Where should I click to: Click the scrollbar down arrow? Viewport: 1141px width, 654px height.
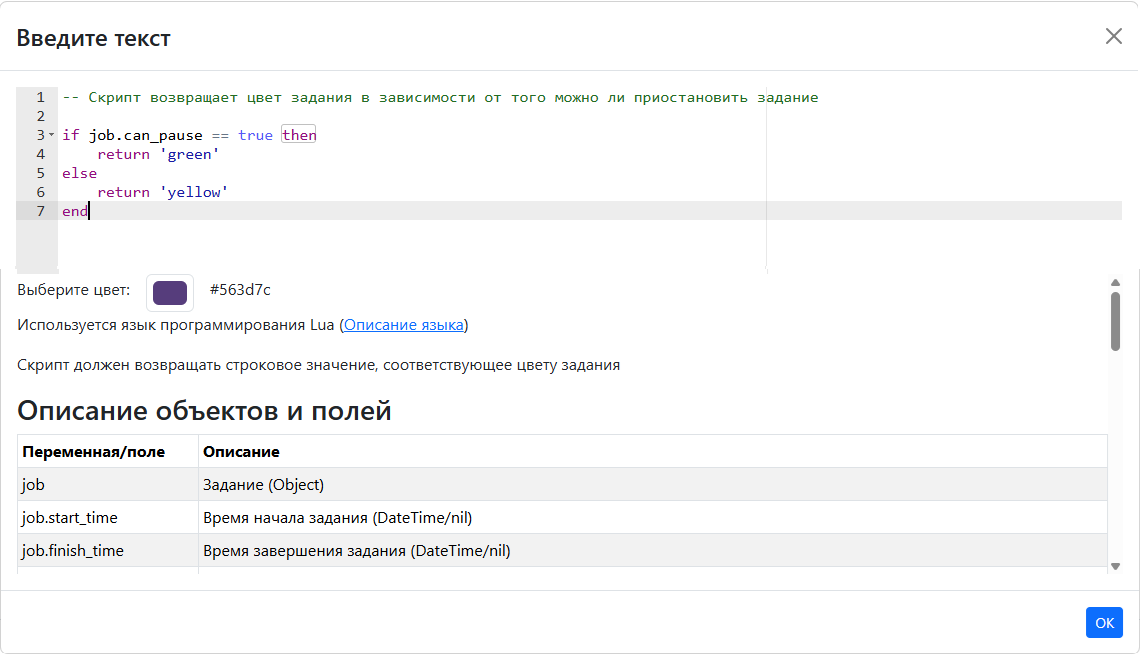pyautogui.click(x=1115, y=566)
